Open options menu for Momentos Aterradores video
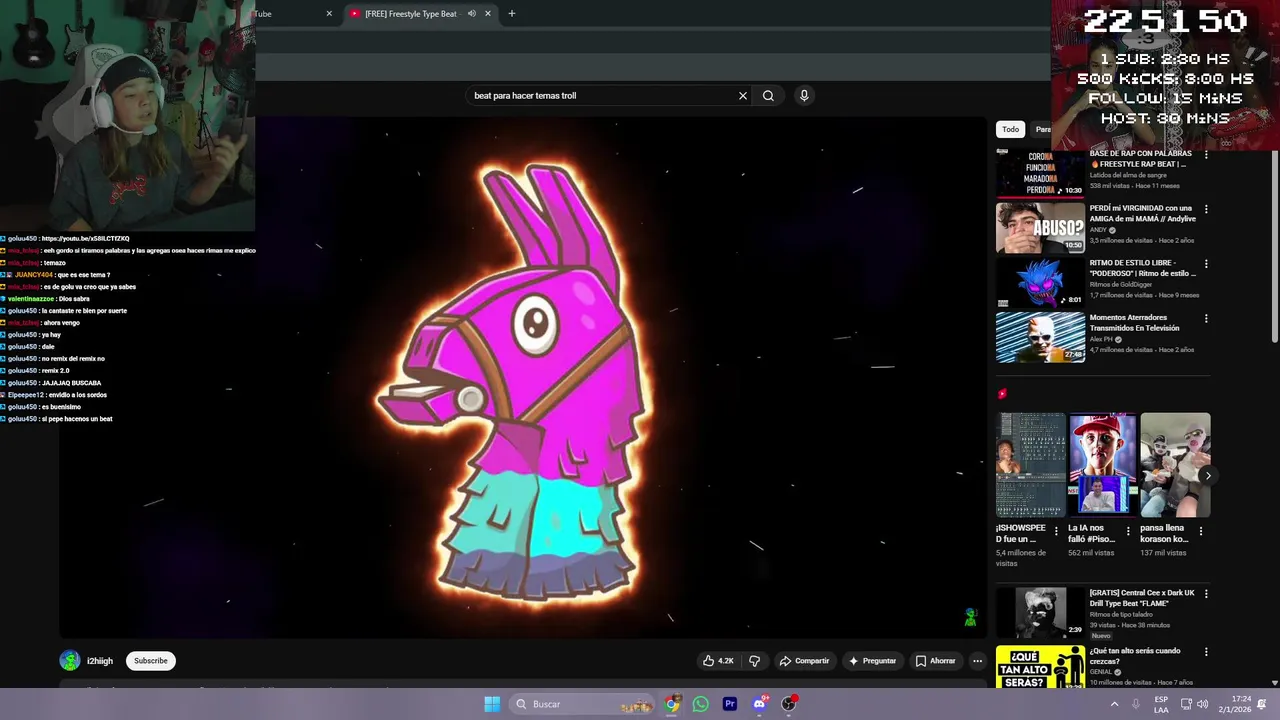 1206,318
